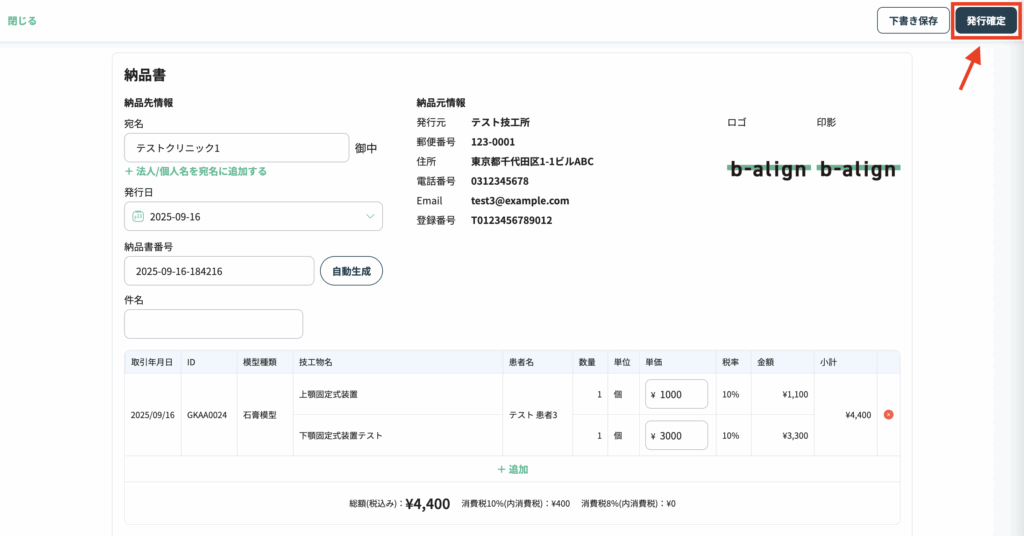
Task: Click the calendar icon in the 発行日 field
Action: [139, 216]
